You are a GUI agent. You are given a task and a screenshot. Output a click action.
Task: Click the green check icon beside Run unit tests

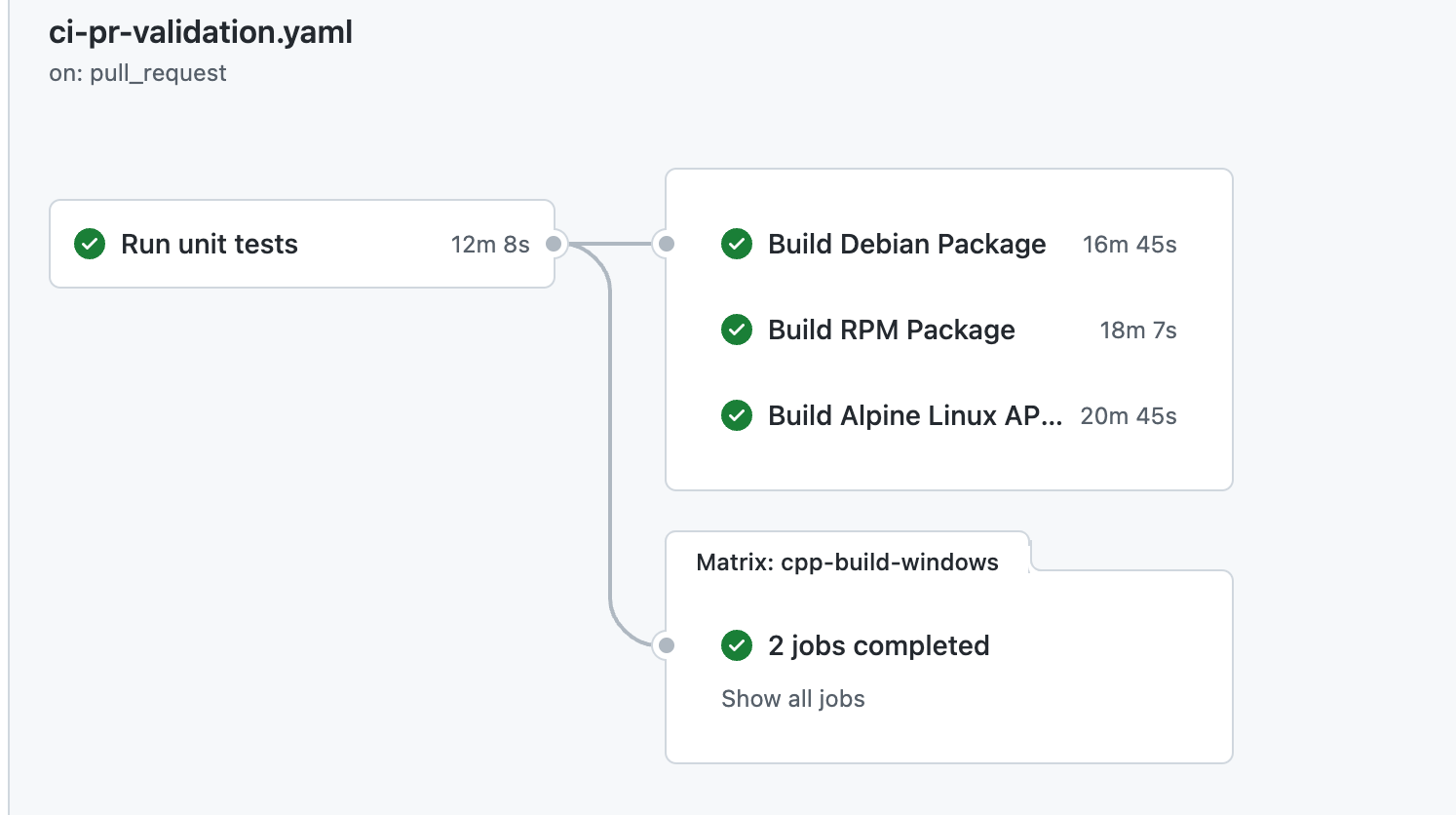[90, 244]
